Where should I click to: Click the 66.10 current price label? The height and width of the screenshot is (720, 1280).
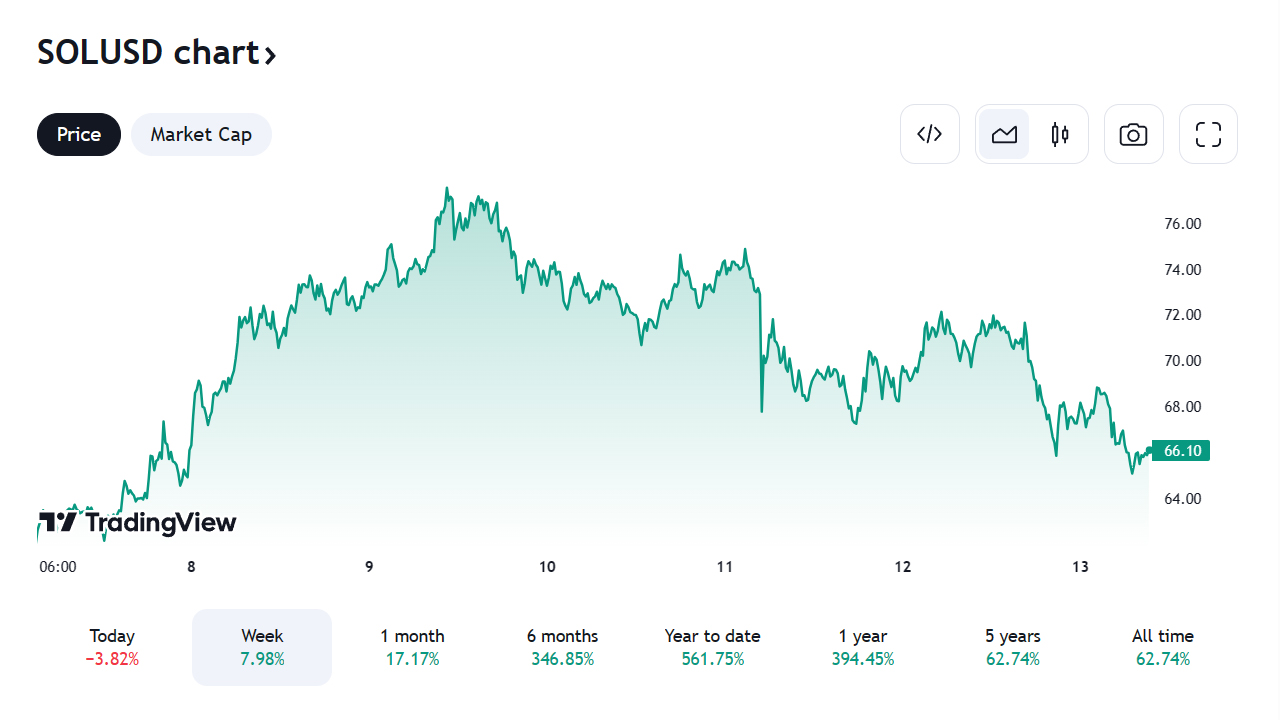click(x=1181, y=451)
